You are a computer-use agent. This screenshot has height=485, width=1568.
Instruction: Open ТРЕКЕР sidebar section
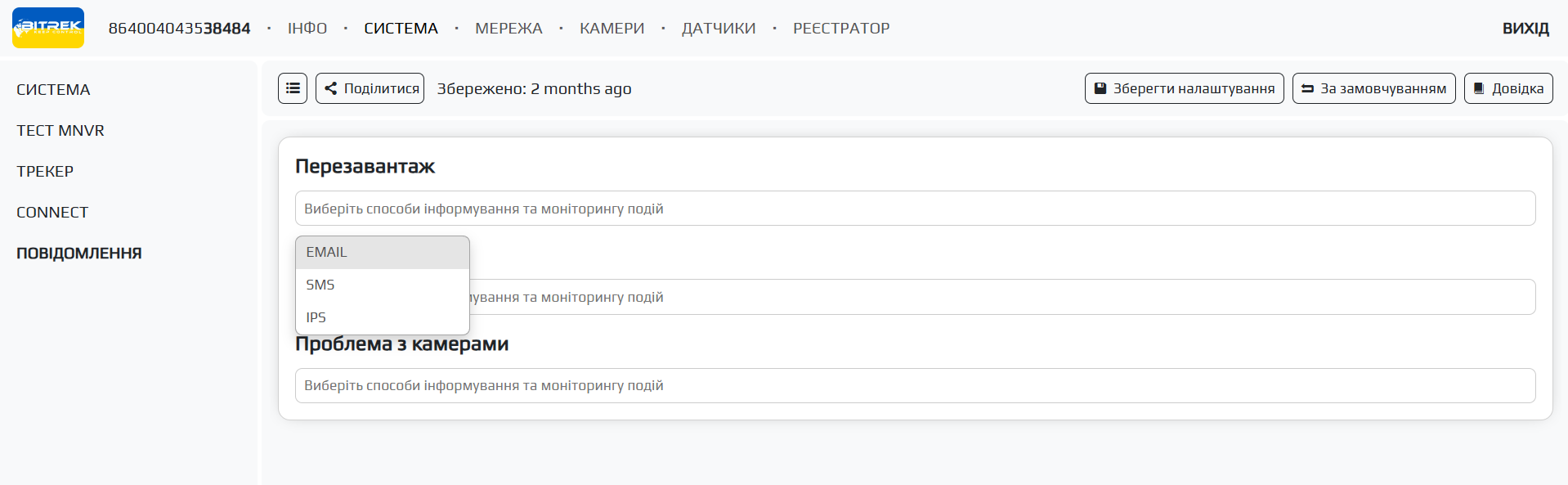click(x=45, y=172)
